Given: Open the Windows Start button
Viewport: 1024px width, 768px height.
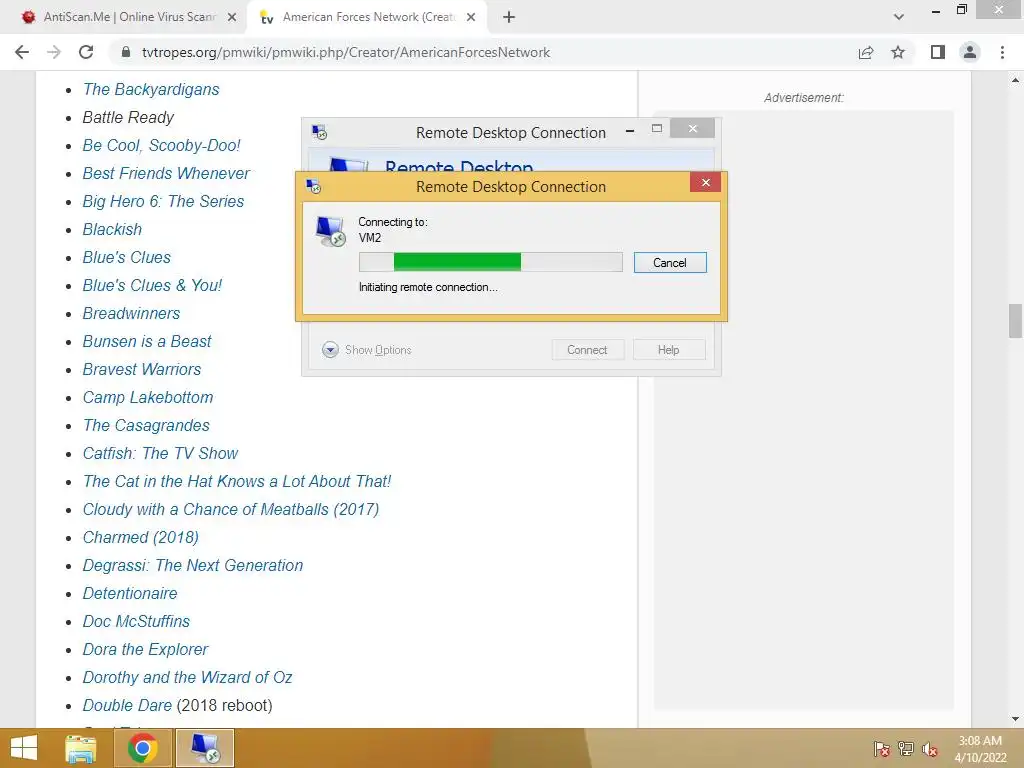Looking at the screenshot, I should pyautogui.click(x=24, y=748).
